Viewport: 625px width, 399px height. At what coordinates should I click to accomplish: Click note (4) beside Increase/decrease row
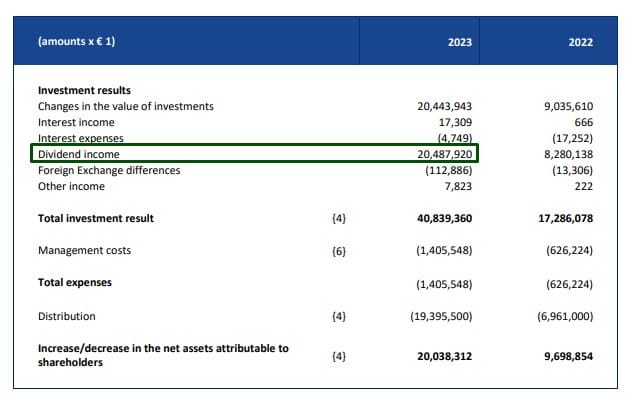[339, 356]
